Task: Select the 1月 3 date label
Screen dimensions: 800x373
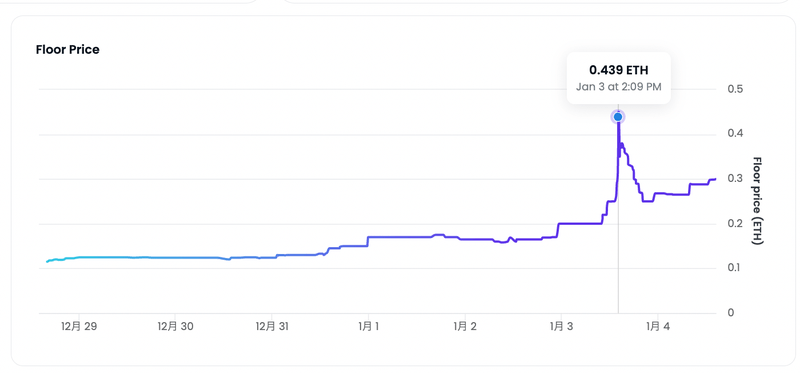Action: point(561,327)
